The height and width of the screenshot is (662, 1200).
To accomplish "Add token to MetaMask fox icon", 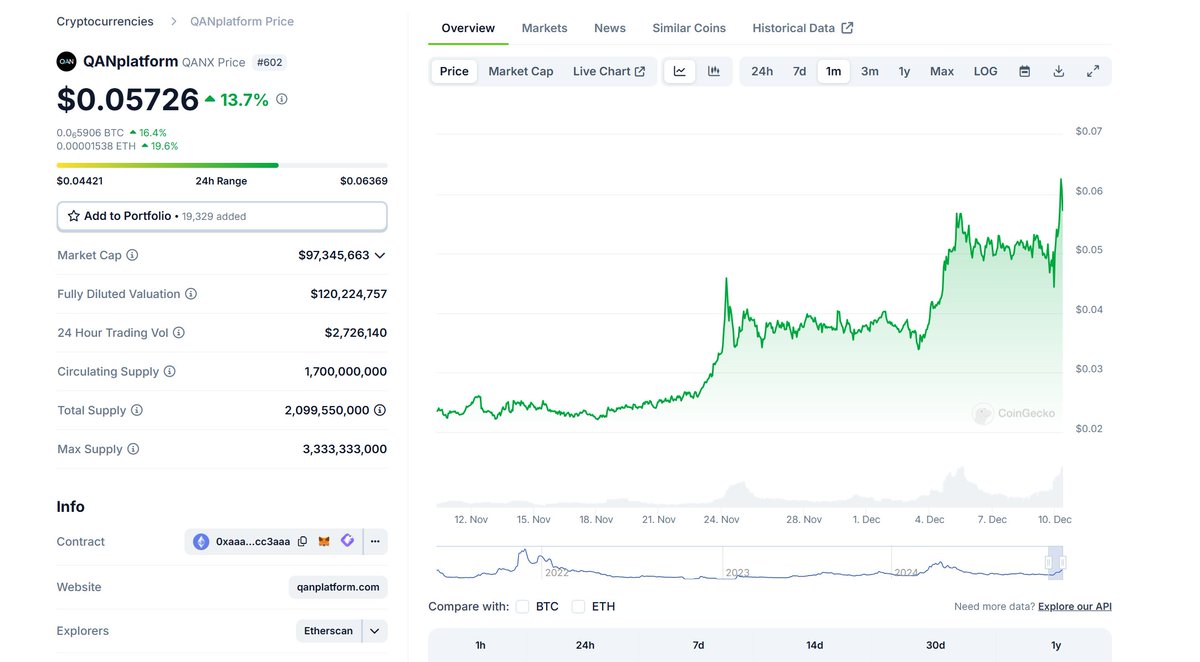I will coord(324,541).
